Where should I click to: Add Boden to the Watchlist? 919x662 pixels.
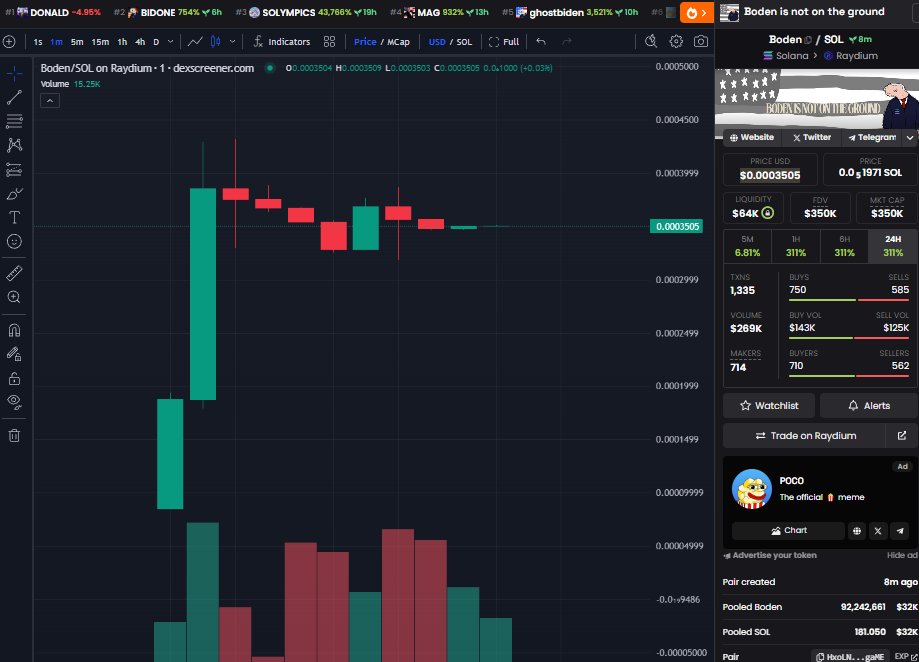tap(768, 405)
